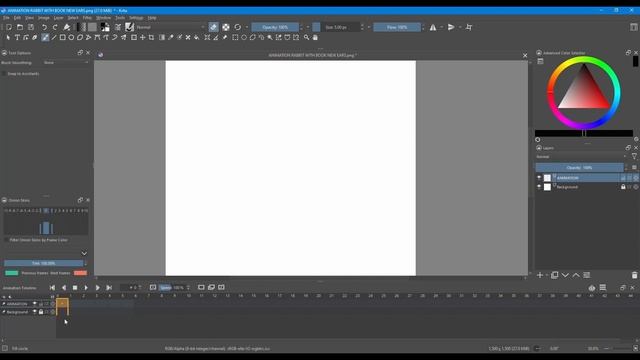Choose the Line tool
640x360 pixels.
point(53,38)
